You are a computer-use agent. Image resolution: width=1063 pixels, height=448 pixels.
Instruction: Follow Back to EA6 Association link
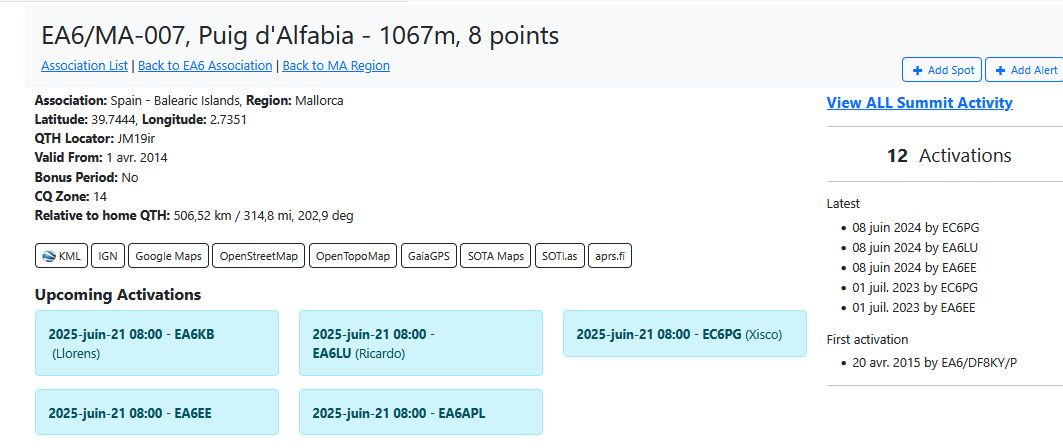point(205,66)
